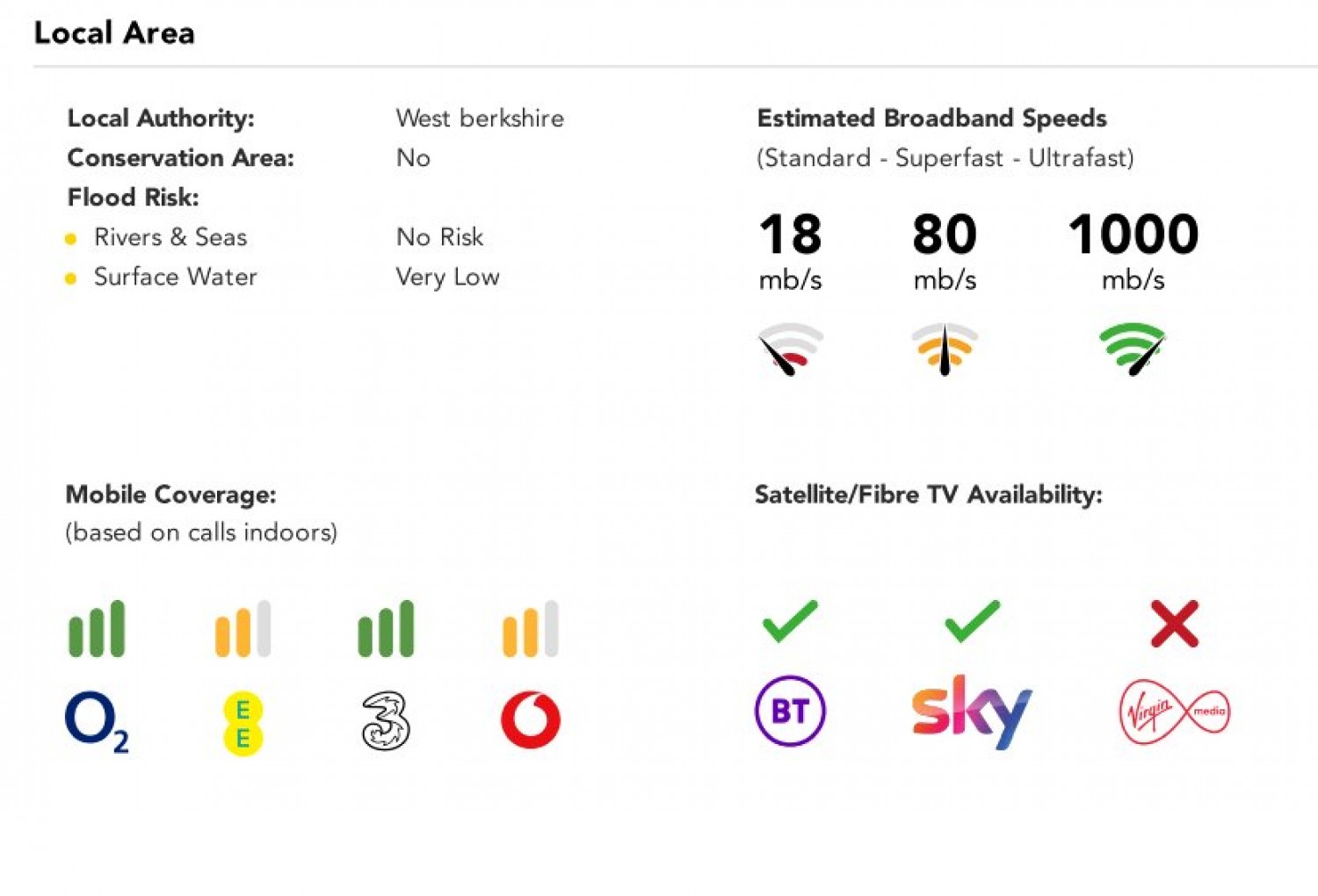Click the Sky logo
This screenshot has height=896, width=1318.
click(972, 712)
